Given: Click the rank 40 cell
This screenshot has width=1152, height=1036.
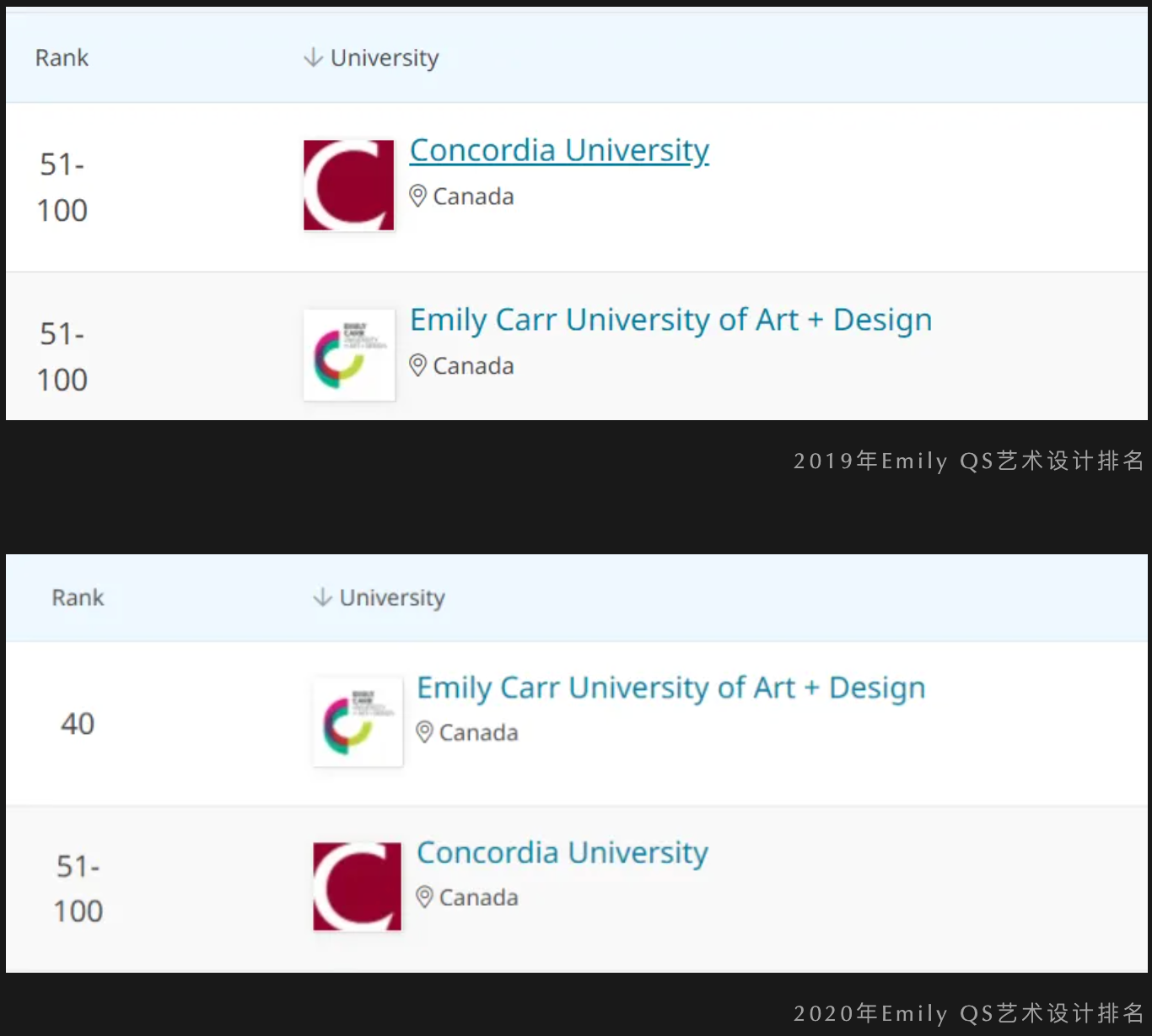Looking at the screenshot, I should 78,723.
